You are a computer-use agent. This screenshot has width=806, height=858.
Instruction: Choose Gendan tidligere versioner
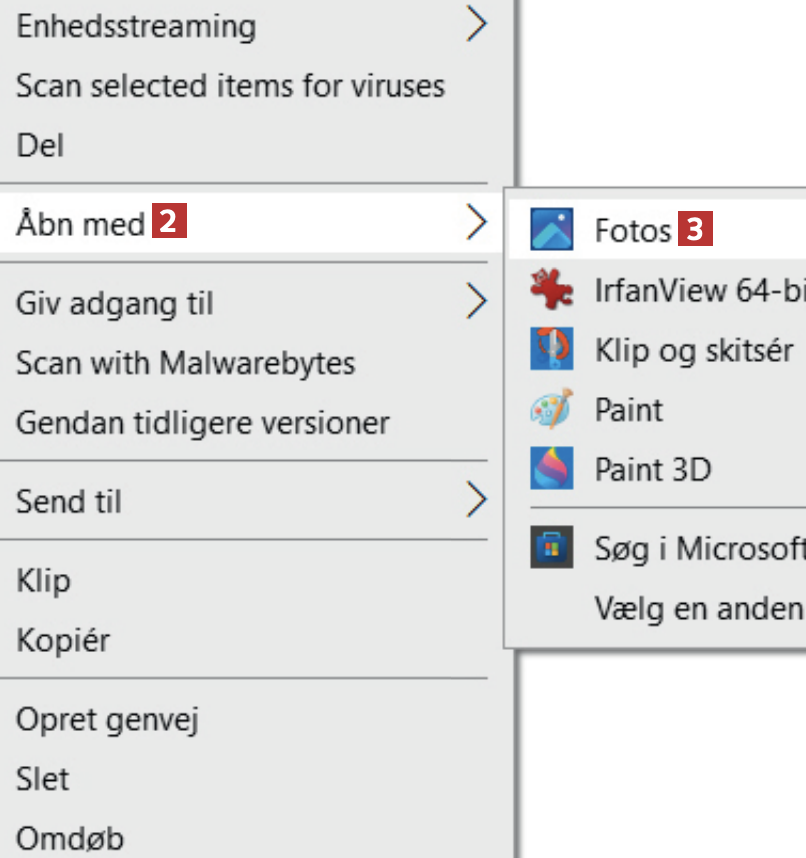[x=202, y=422]
